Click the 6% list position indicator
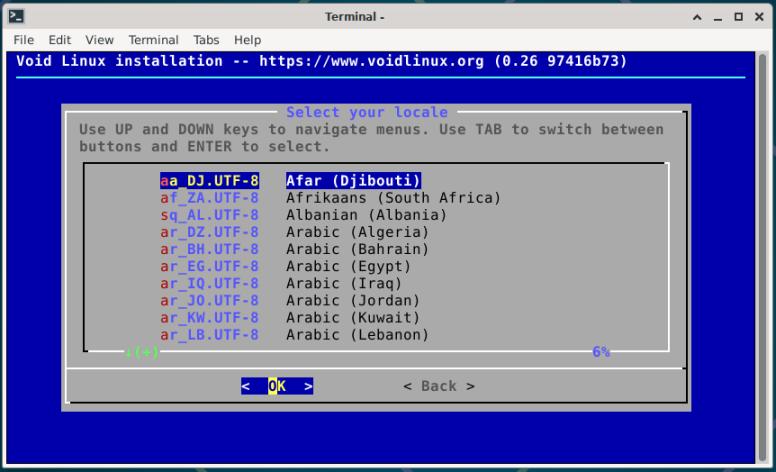The width and height of the screenshot is (776, 472). (x=601, y=352)
